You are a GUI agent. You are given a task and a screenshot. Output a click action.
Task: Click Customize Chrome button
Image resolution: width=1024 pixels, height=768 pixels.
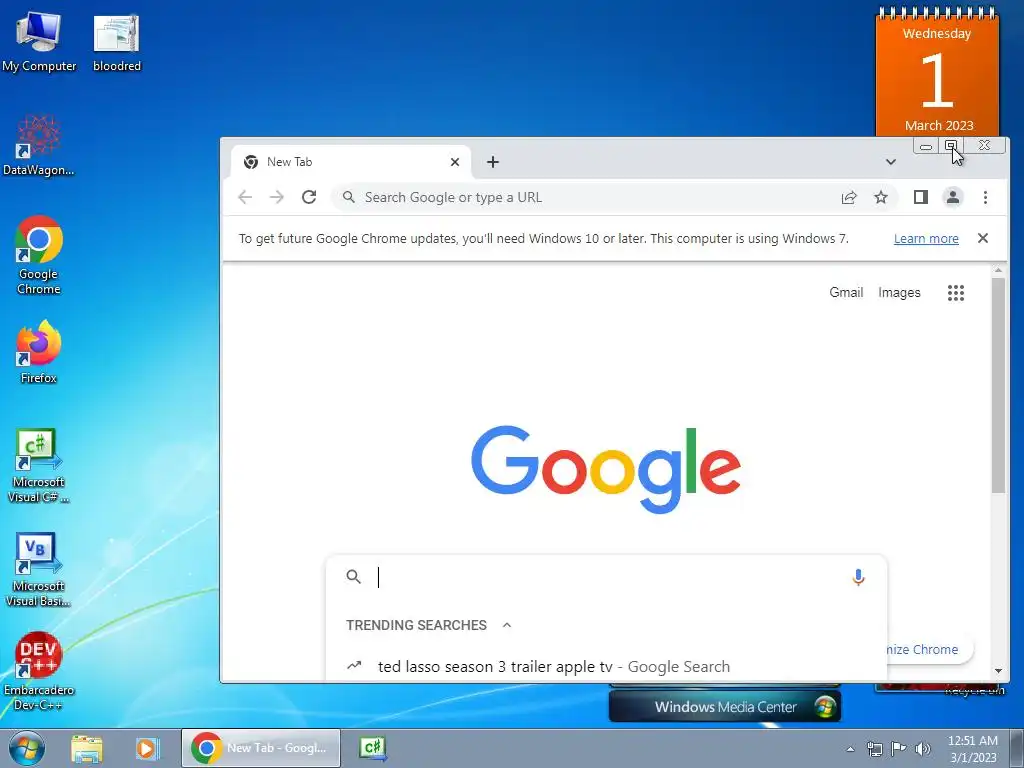coord(929,650)
